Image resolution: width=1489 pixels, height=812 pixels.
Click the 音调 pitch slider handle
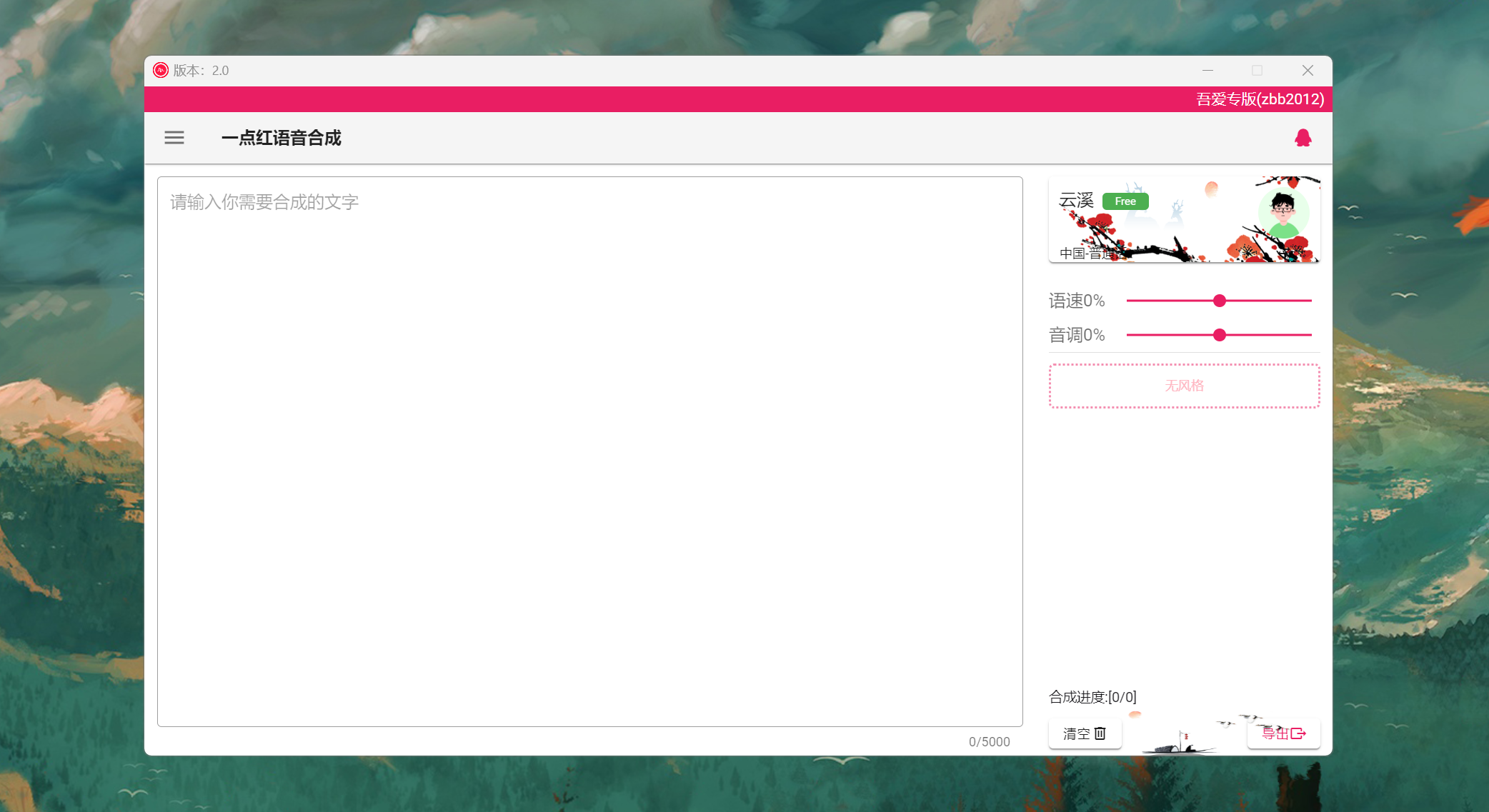click(x=1220, y=335)
